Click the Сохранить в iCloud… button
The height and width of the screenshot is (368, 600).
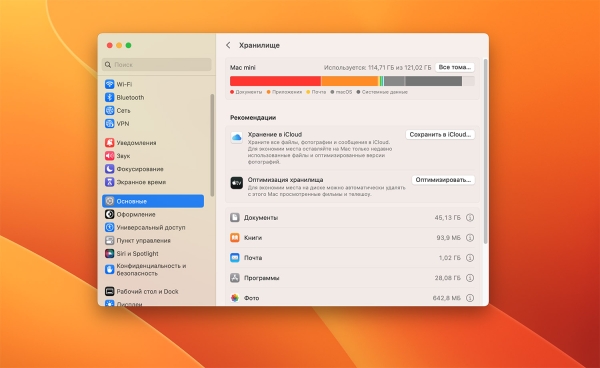point(440,135)
